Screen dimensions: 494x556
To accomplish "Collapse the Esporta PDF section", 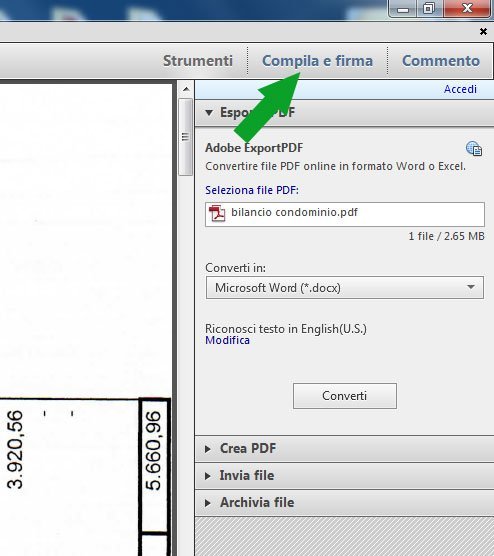I will point(344,113).
